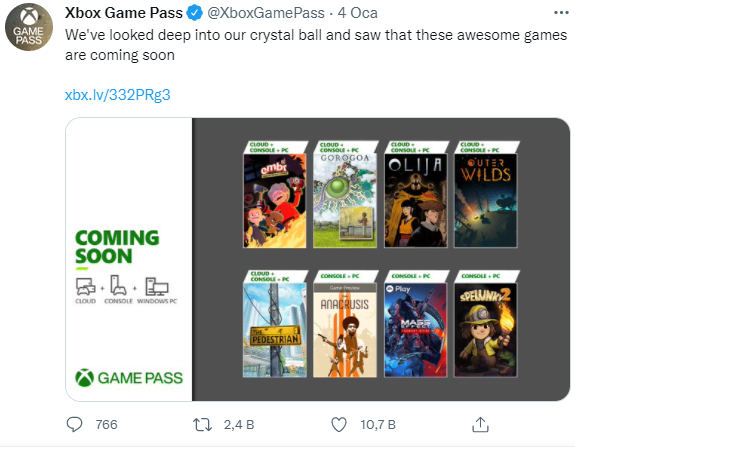Like the tweet with heart icon

[338, 425]
